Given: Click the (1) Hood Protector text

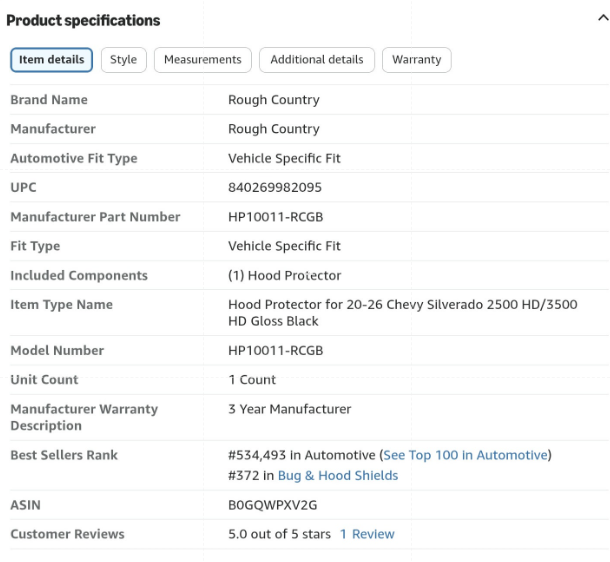Looking at the screenshot, I should coord(285,275).
